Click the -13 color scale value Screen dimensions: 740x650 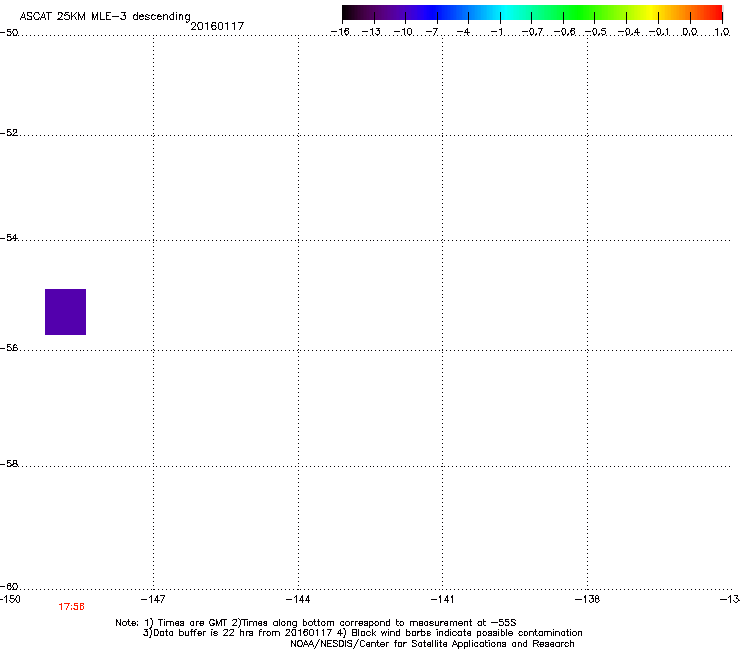pos(371,32)
